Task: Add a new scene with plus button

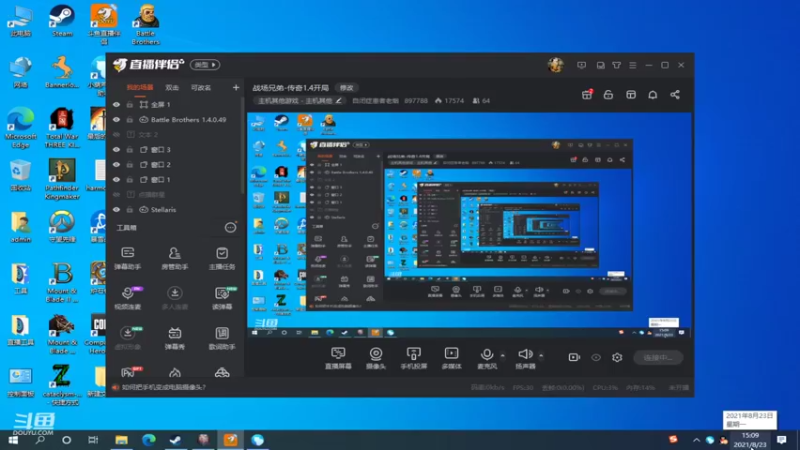Action: [236, 88]
